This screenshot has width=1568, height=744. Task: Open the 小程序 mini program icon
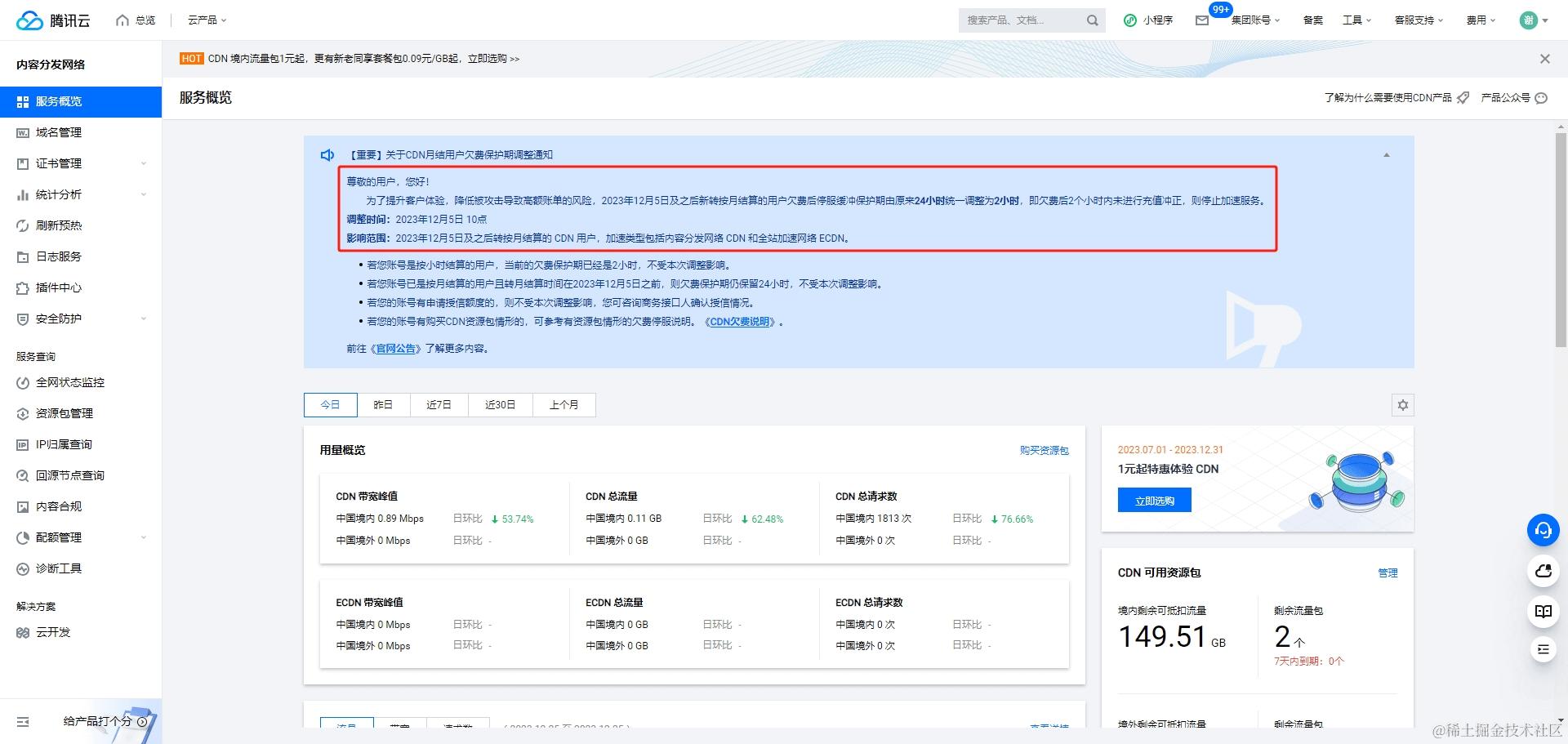(x=1130, y=20)
